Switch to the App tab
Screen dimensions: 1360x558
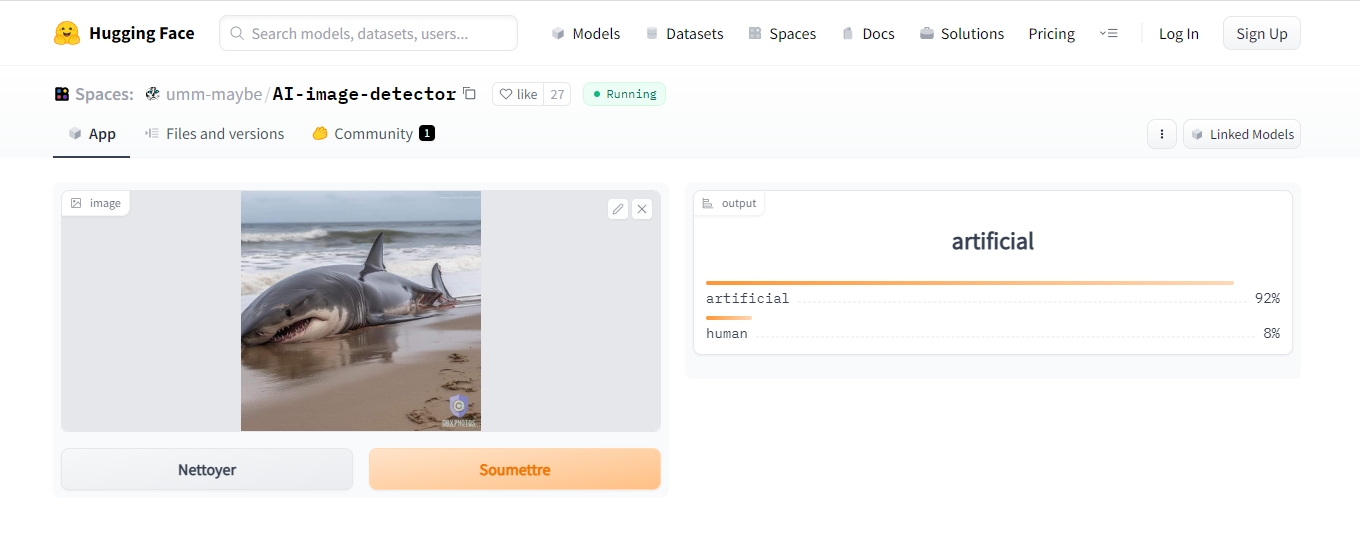coord(92,134)
